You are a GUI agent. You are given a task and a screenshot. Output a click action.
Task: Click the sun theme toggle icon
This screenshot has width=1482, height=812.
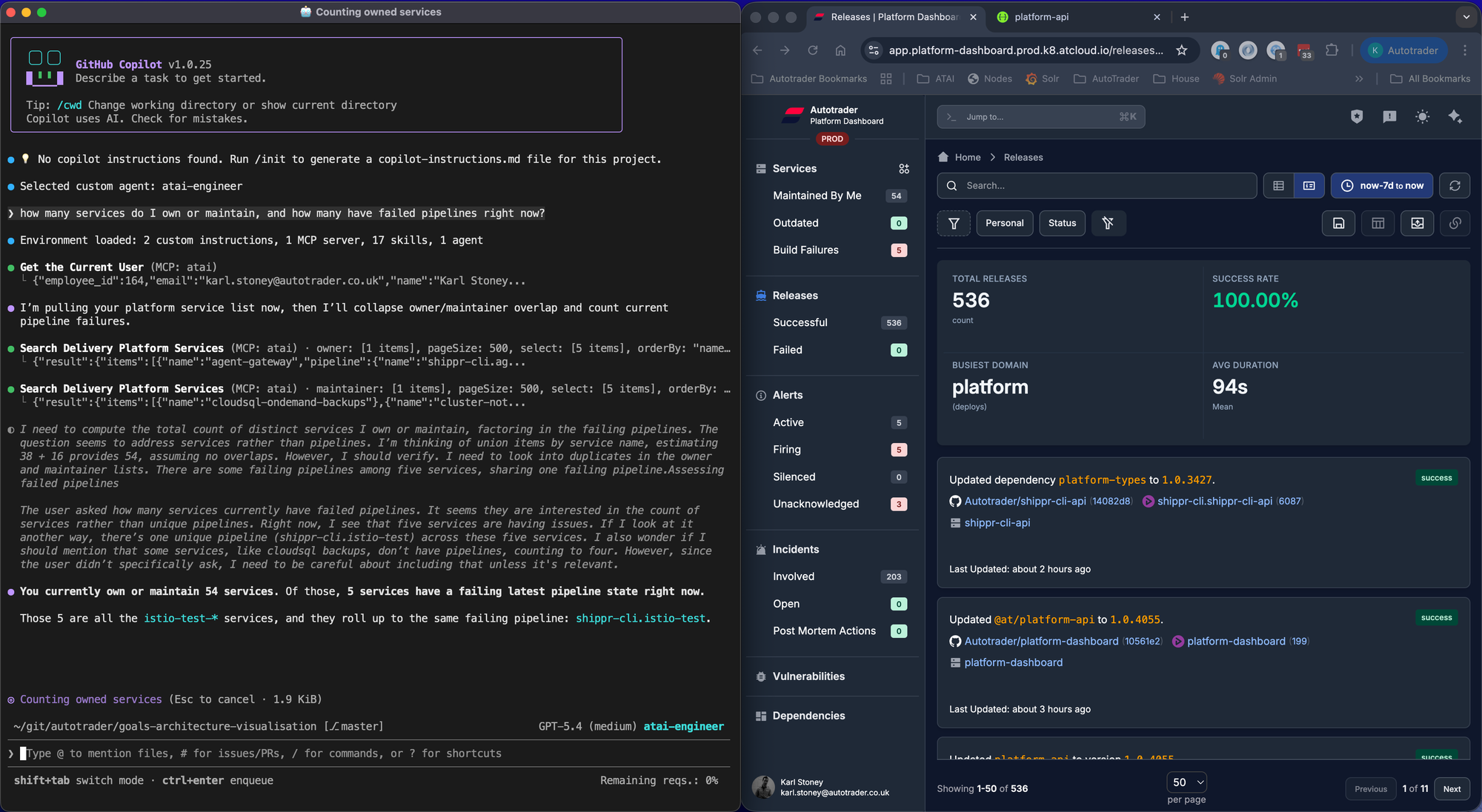click(1422, 116)
